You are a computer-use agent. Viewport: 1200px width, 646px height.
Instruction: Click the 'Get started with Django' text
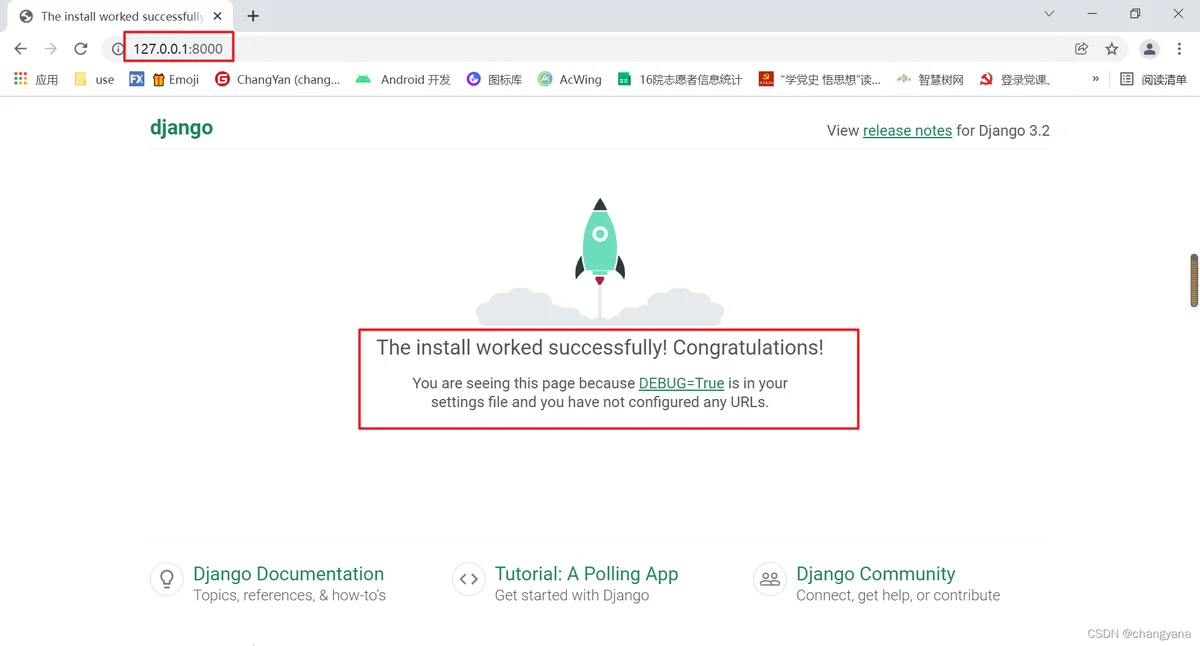[572, 595]
